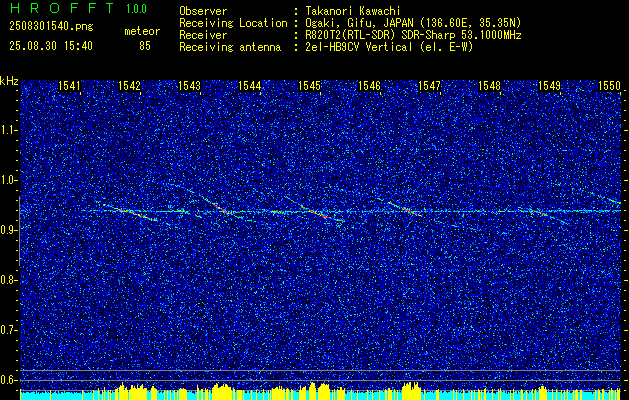Click time marker 1549
The width and height of the screenshot is (629, 400).
pyautogui.click(x=550, y=85)
